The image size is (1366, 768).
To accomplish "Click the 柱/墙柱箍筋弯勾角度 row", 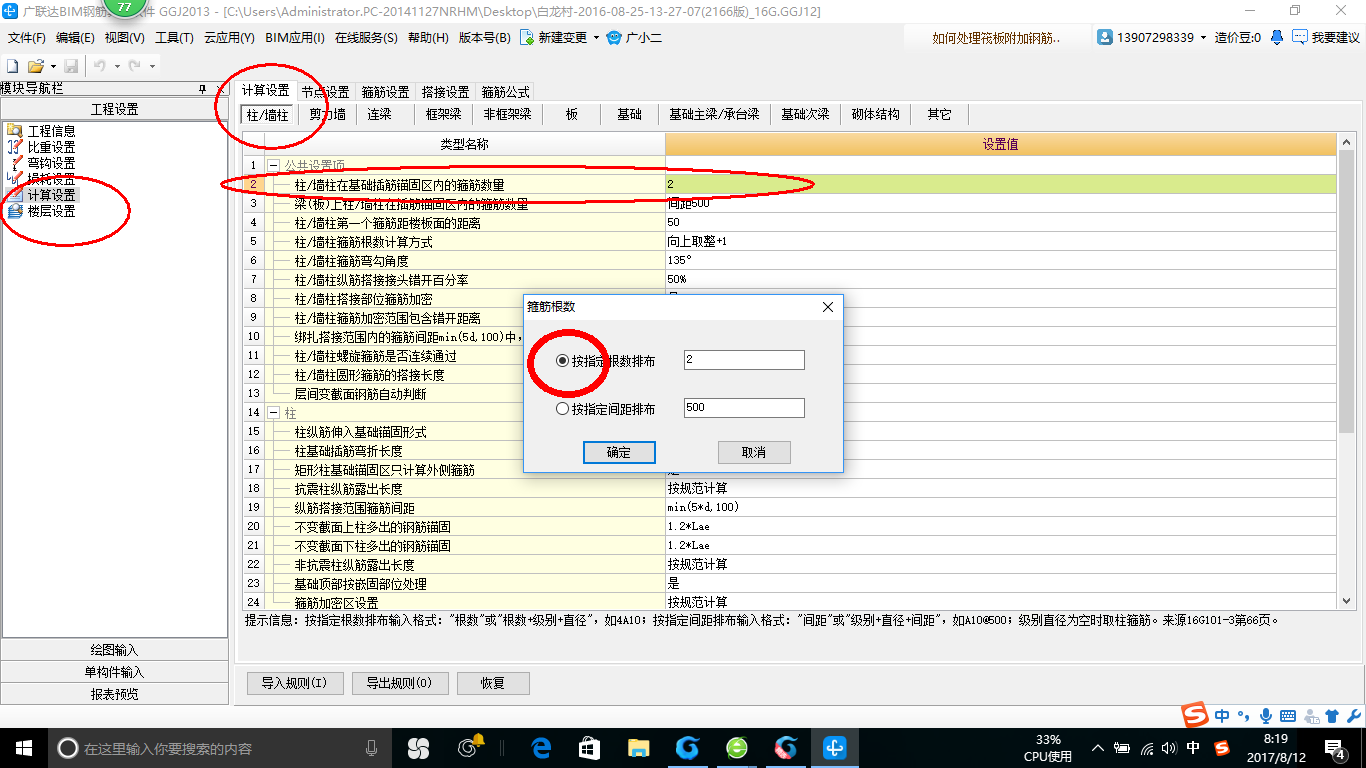I will coord(790,261).
